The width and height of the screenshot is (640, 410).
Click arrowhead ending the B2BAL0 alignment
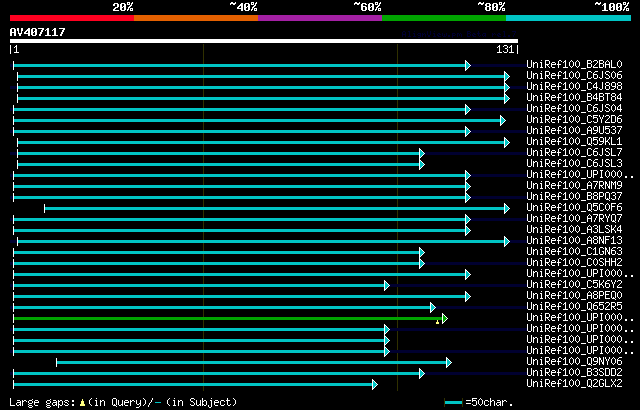click(x=468, y=65)
